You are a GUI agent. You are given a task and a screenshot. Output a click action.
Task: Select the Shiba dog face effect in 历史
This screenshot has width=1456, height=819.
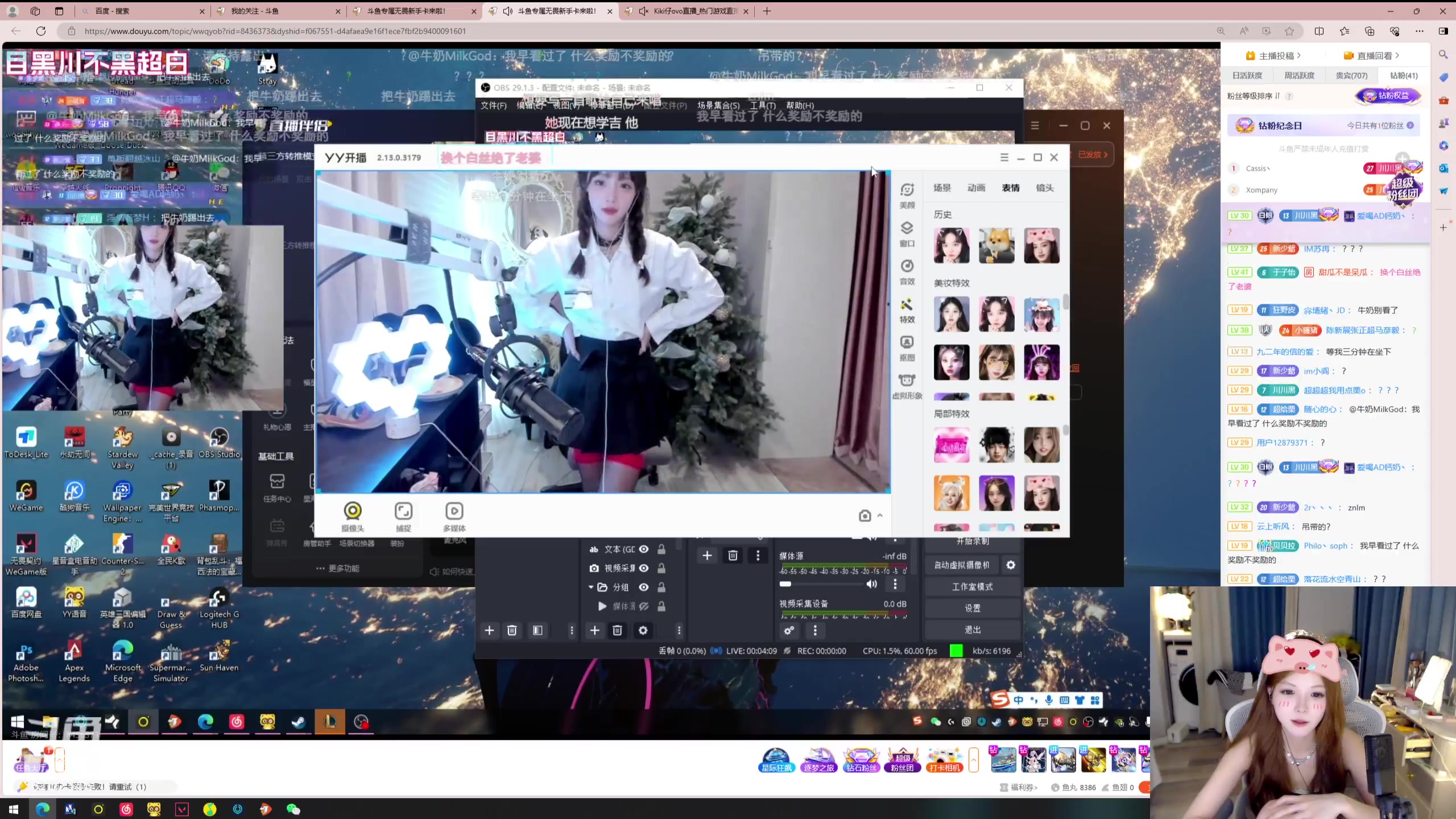click(x=996, y=245)
